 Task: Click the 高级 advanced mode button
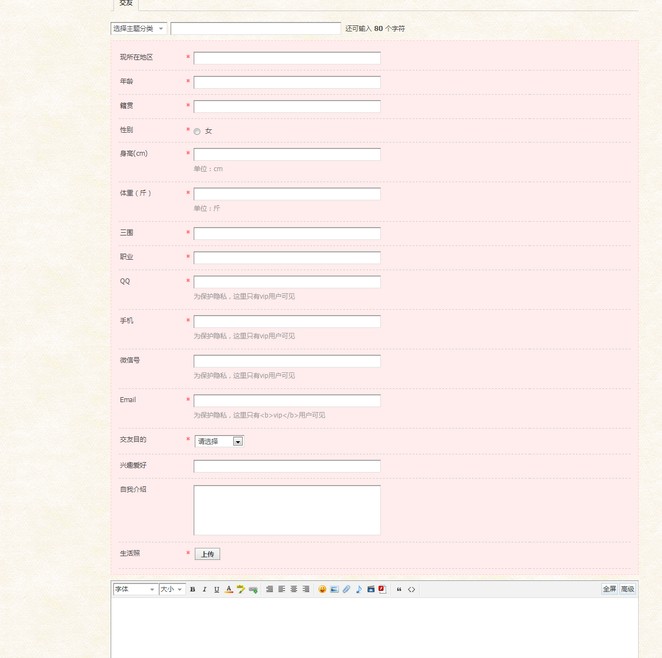pos(627,589)
